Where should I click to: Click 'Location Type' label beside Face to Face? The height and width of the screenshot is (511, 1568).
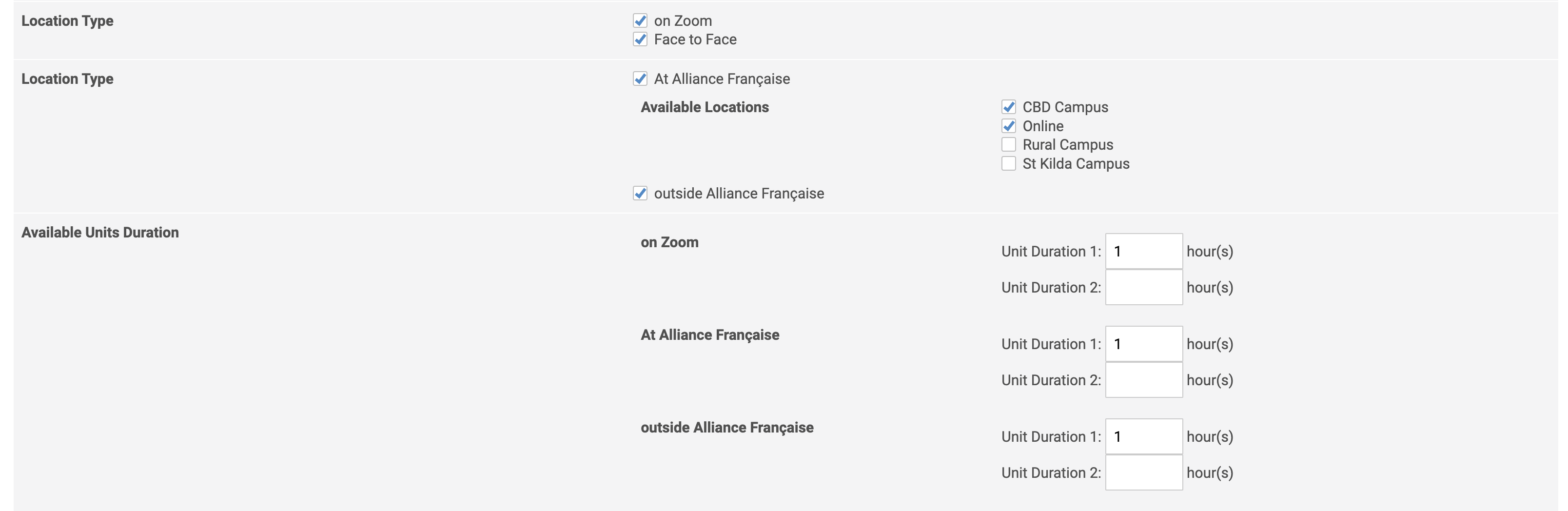pyautogui.click(x=67, y=20)
